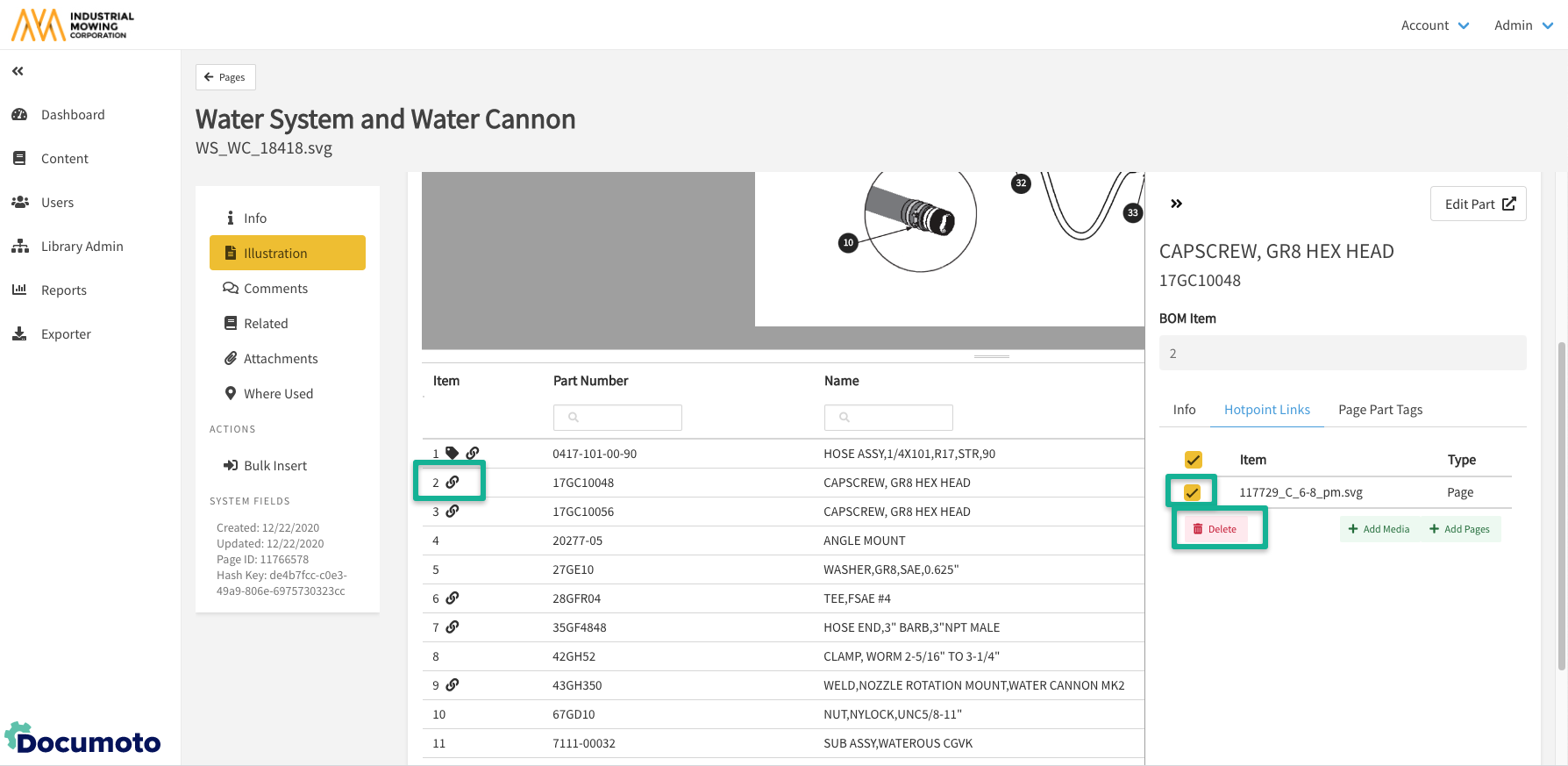Click the Edit Part button
Viewport: 1568px width, 766px height.
(x=1478, y=204)
